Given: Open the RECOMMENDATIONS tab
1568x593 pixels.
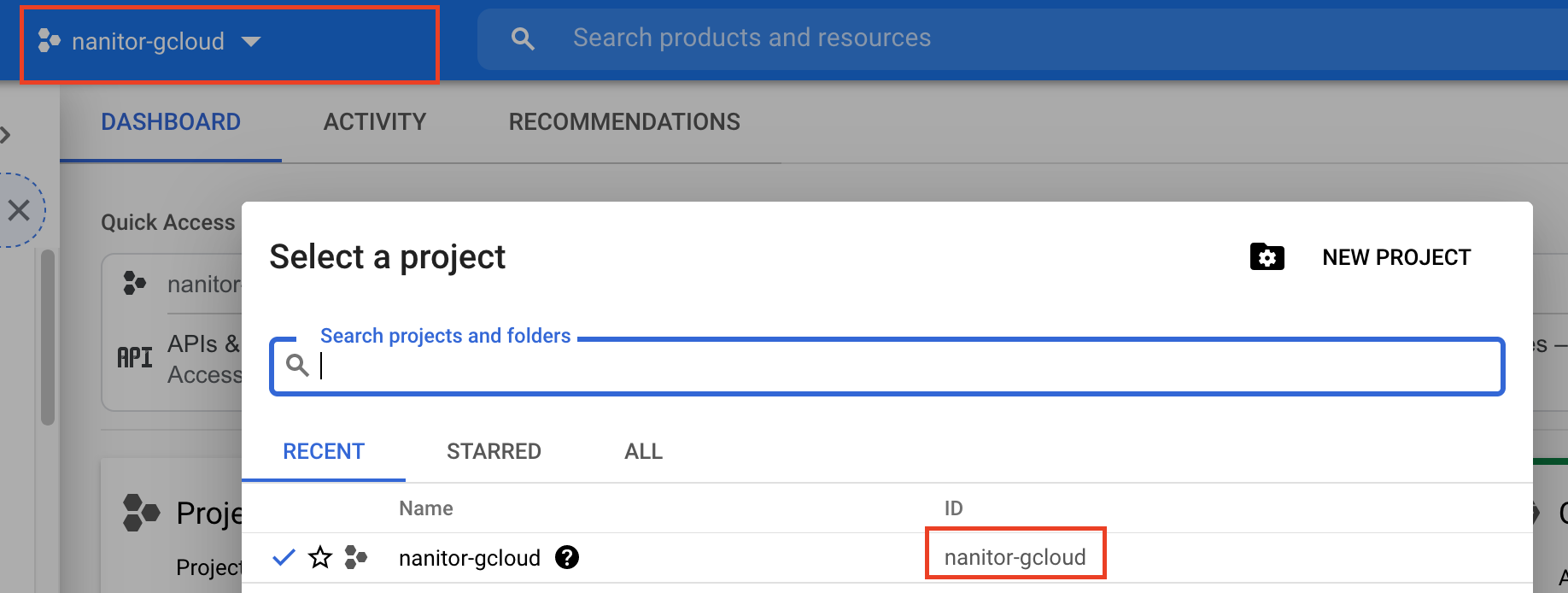Looking at the screenshot, I should [624, 122].
